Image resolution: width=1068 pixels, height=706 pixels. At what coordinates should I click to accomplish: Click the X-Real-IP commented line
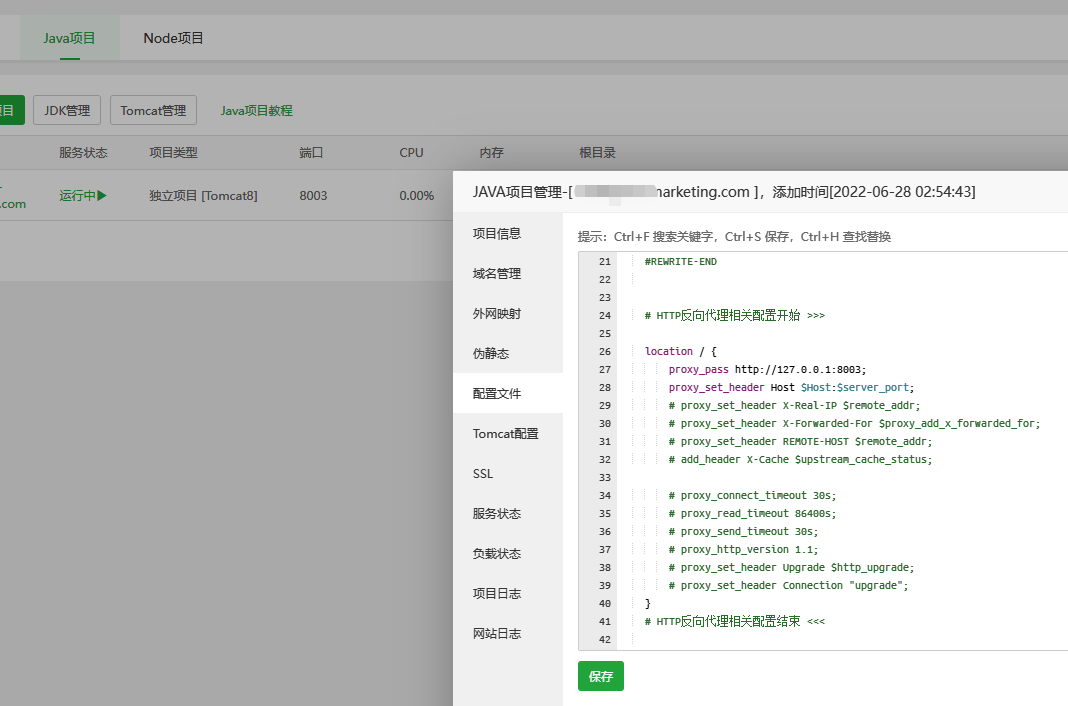point(794,405)
